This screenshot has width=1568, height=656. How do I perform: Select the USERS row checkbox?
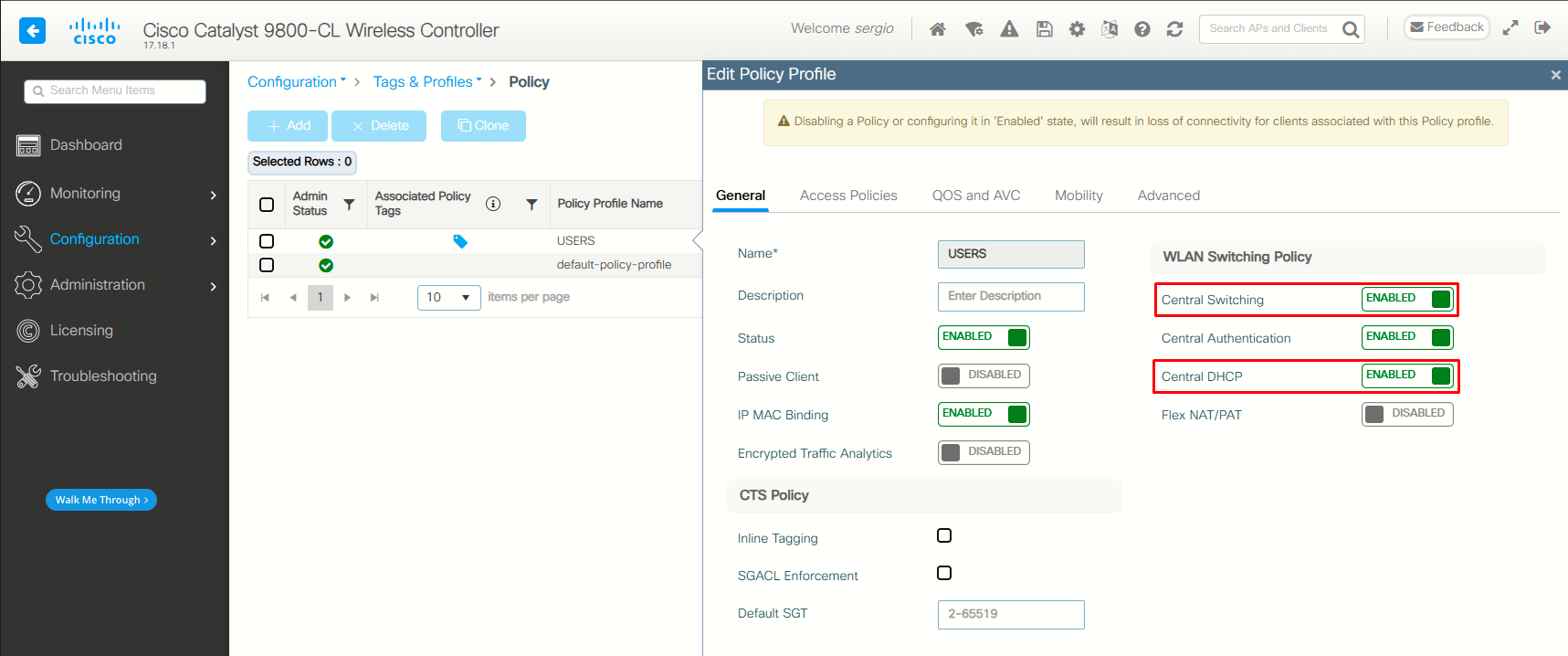click(x=267, y=241)
